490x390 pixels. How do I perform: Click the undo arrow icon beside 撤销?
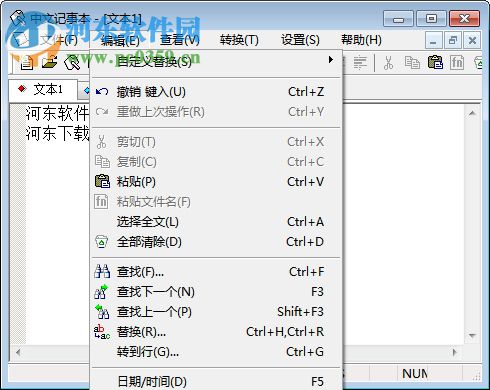[x=102, y=92]
